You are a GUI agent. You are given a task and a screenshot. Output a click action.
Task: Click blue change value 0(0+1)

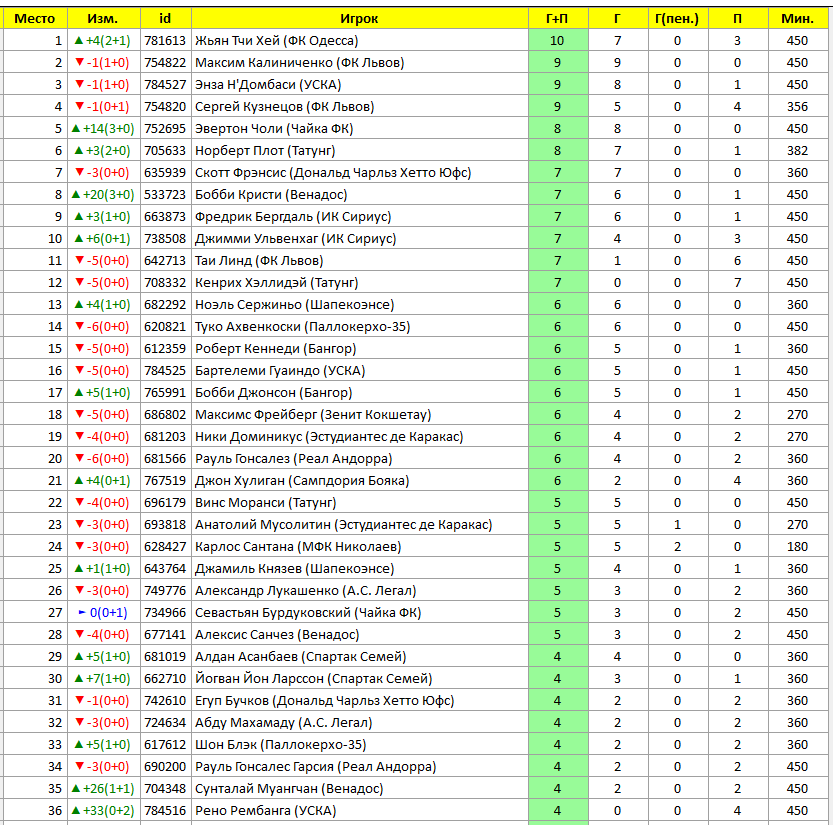click(x=104, y=613)
